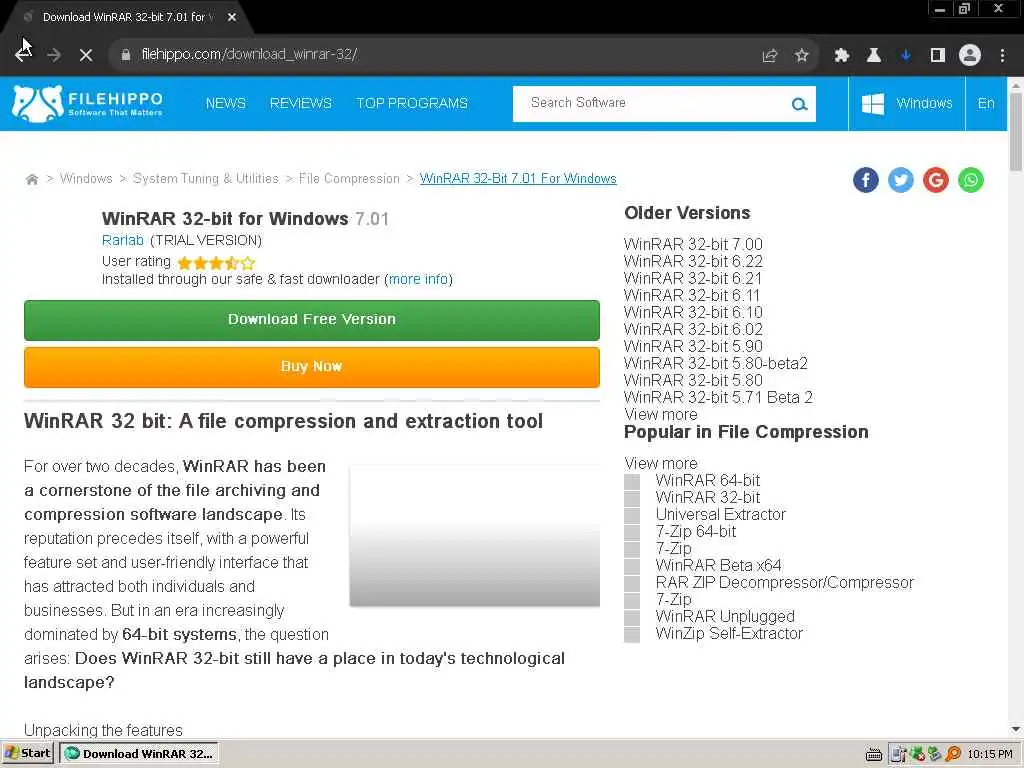
Task: Click the browser forward arrow
Action: point(54,55)
